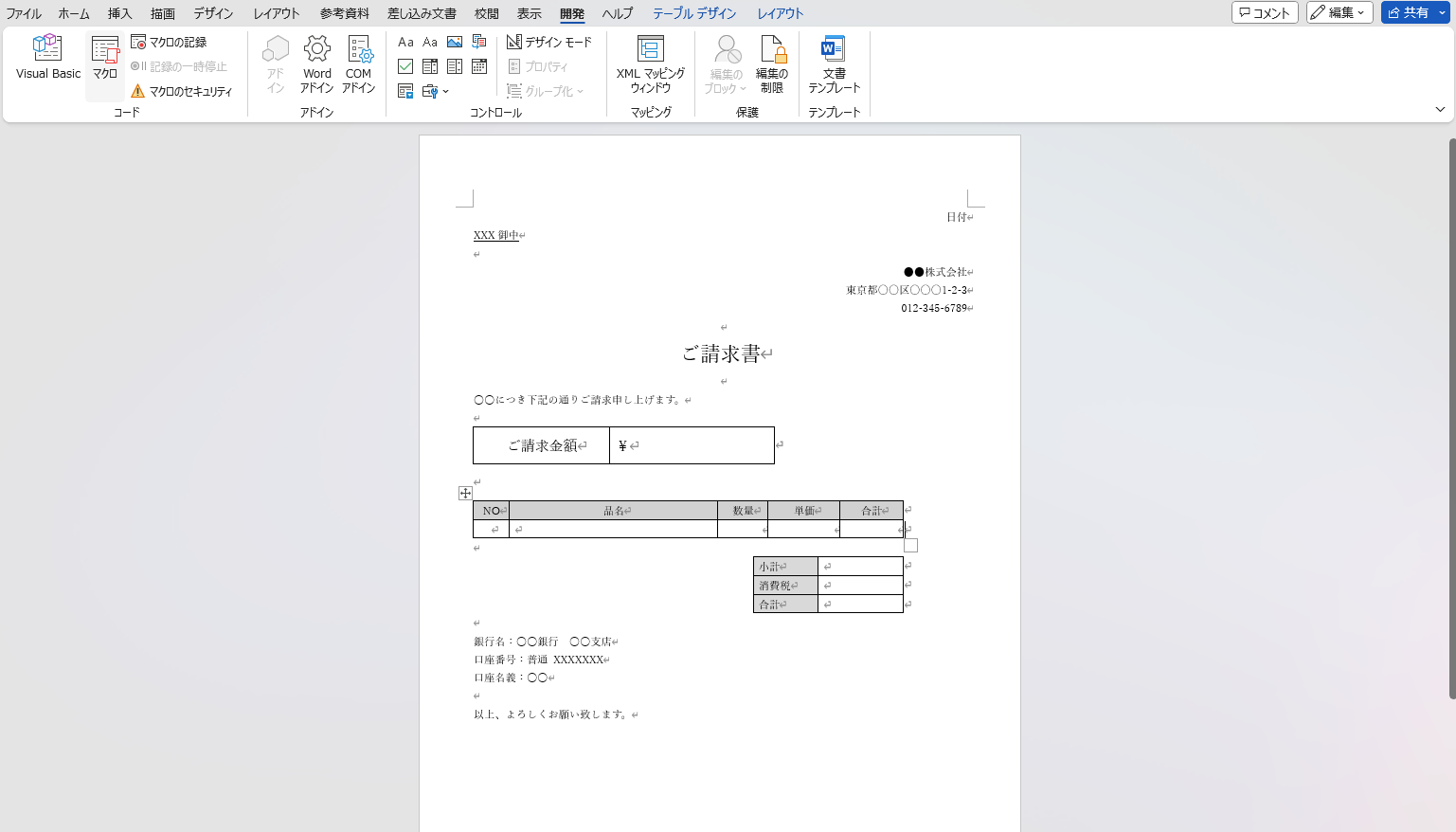Insert a date picker content control

(479, 66)
